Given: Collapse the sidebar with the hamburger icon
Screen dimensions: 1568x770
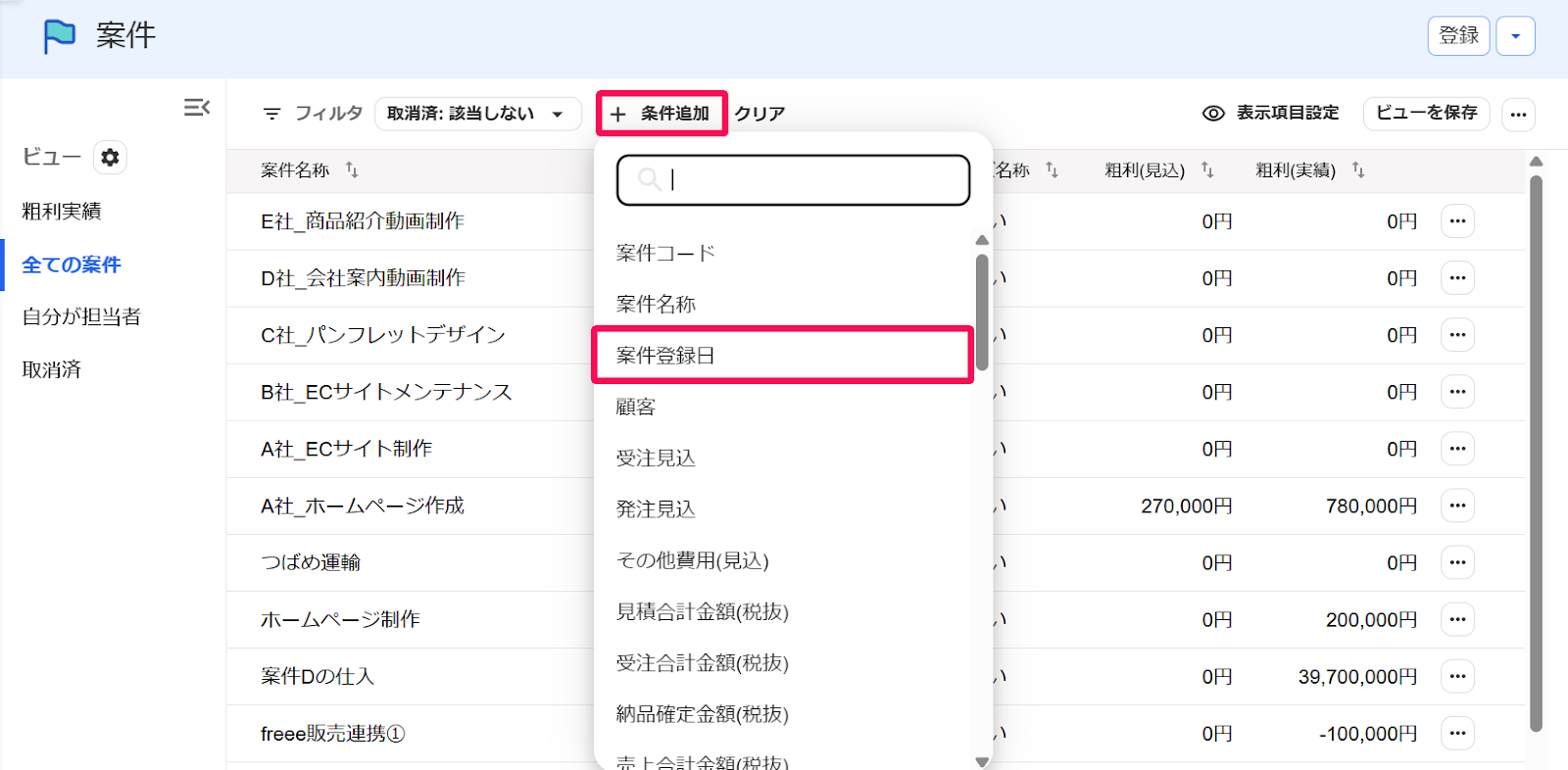Looking at the screenshot, I should coord(197,107).
